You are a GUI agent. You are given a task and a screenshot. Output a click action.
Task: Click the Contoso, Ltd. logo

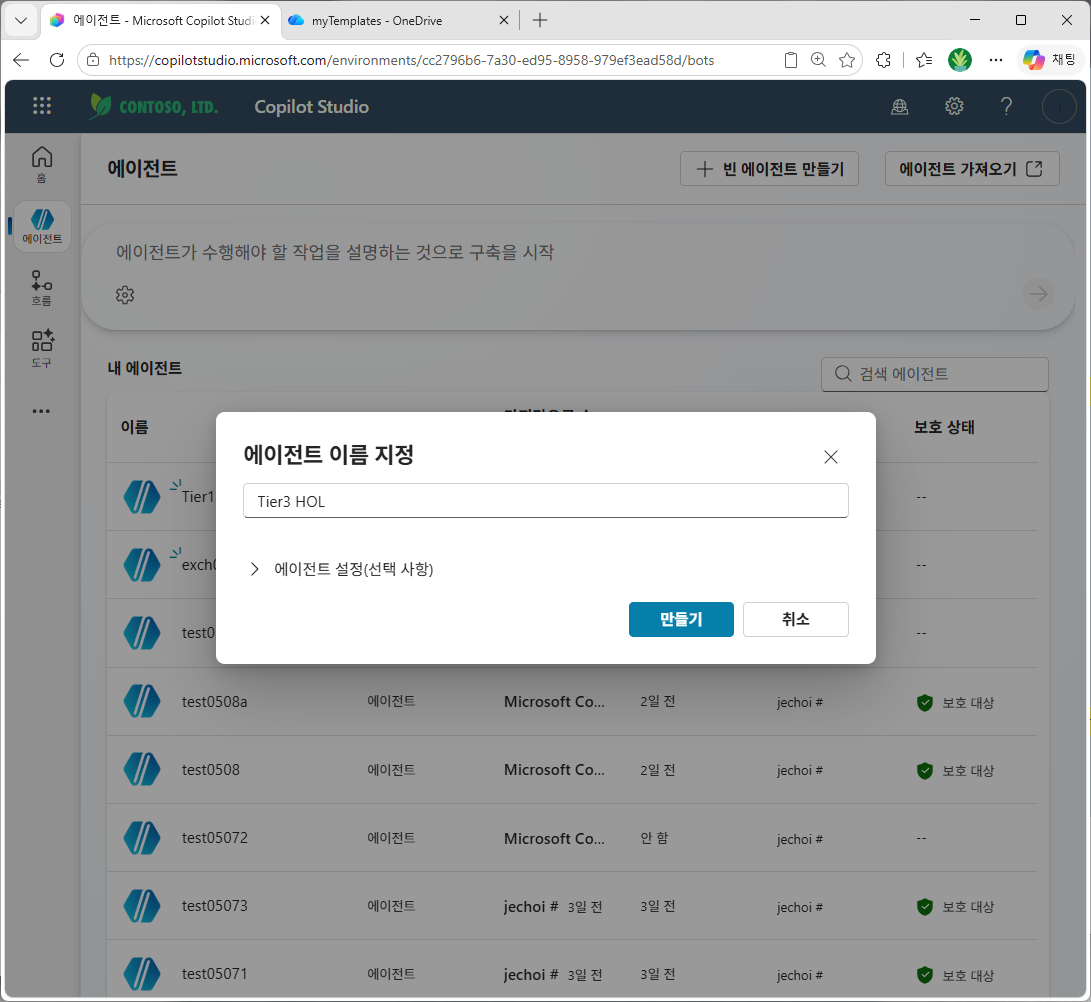click(154, 106)
